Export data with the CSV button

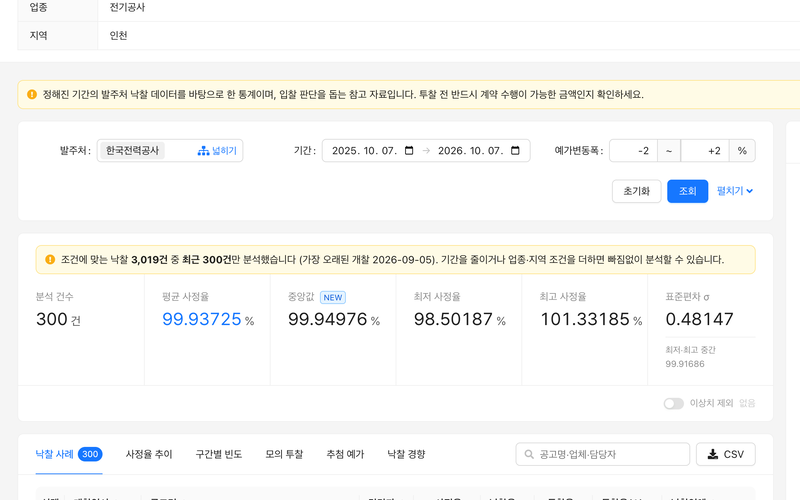click(x=726, y=454)
